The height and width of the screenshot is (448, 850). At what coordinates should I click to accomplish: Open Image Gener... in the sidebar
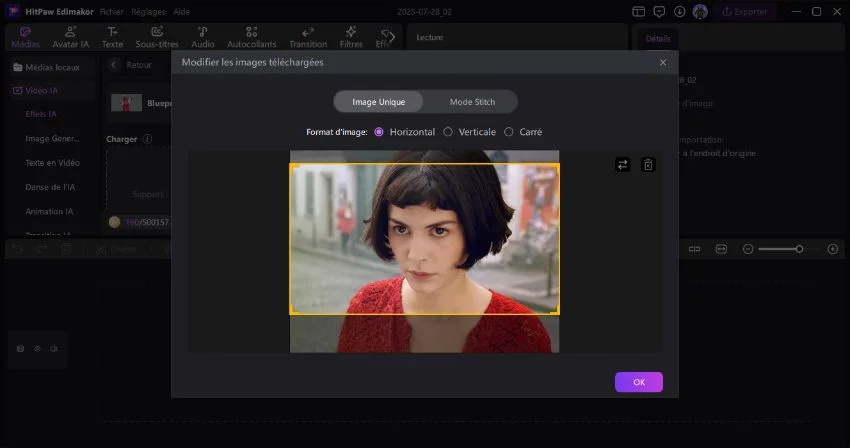coord(52,139)
